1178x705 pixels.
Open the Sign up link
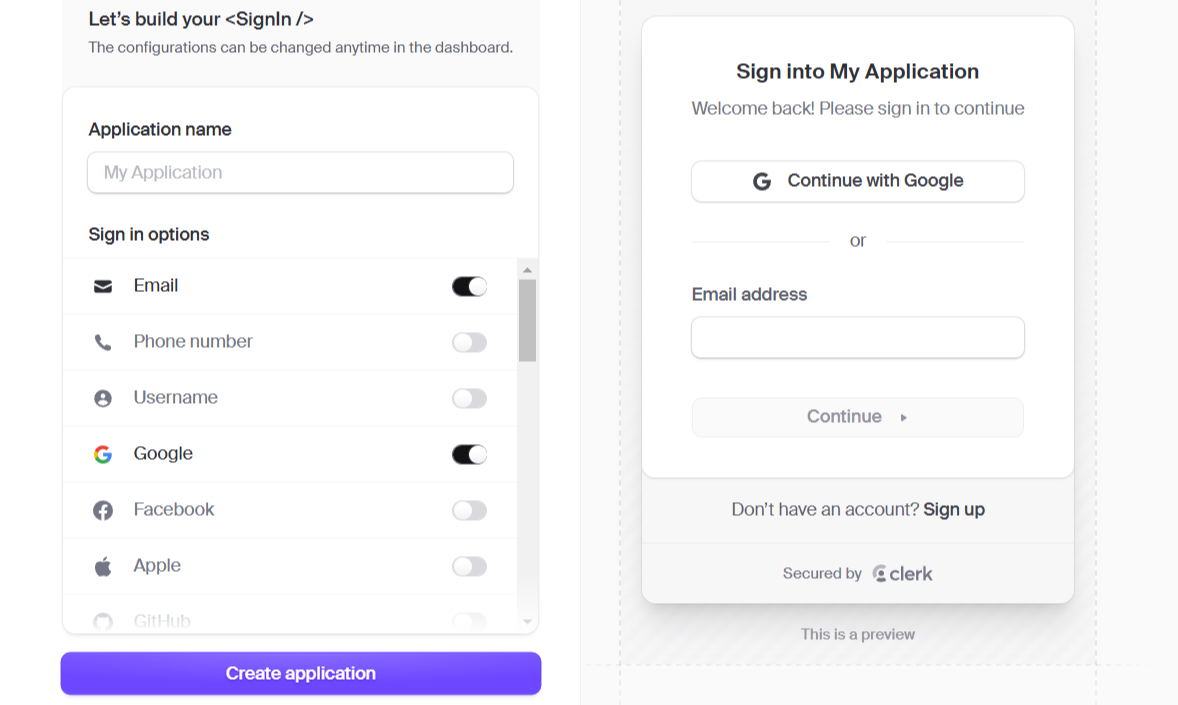point(954,510)
